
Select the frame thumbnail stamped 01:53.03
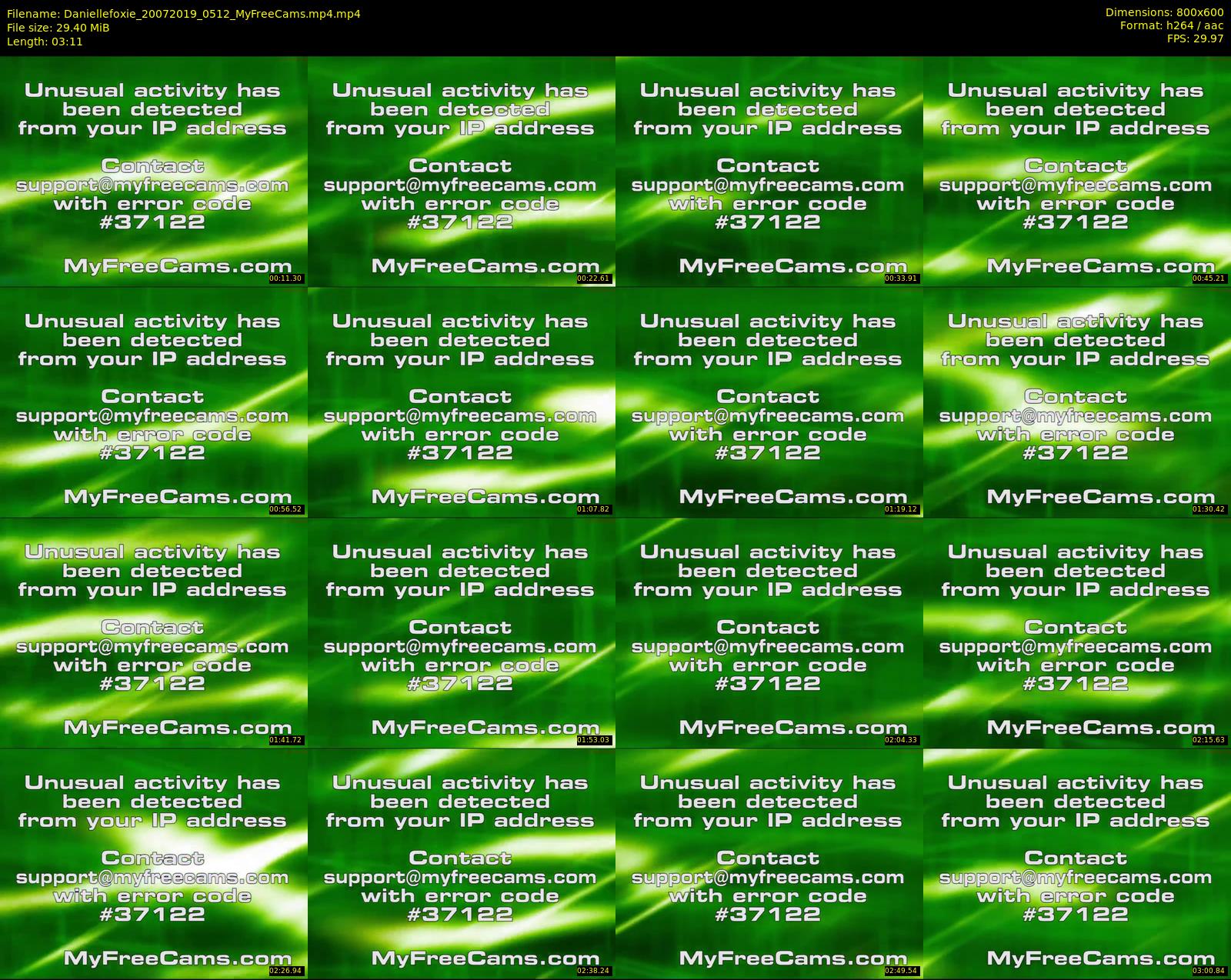click(462, 633)
